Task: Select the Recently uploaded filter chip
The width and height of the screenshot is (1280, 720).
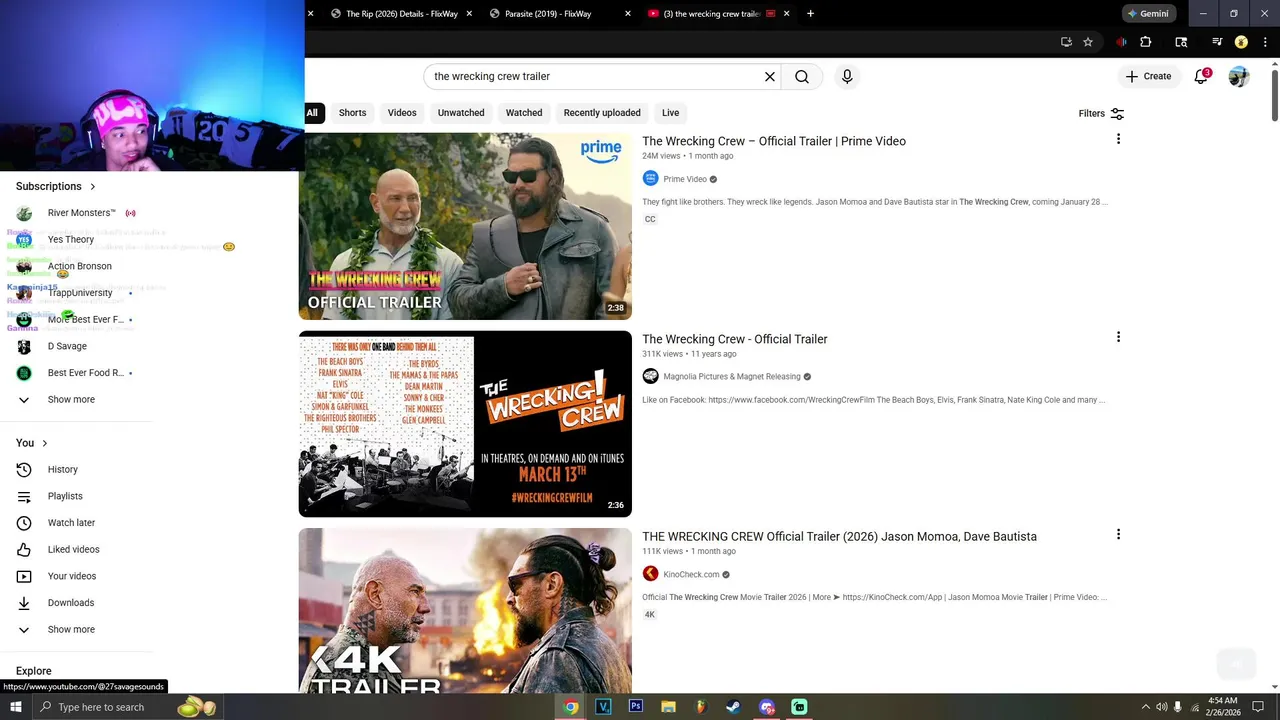Action: 602,113
